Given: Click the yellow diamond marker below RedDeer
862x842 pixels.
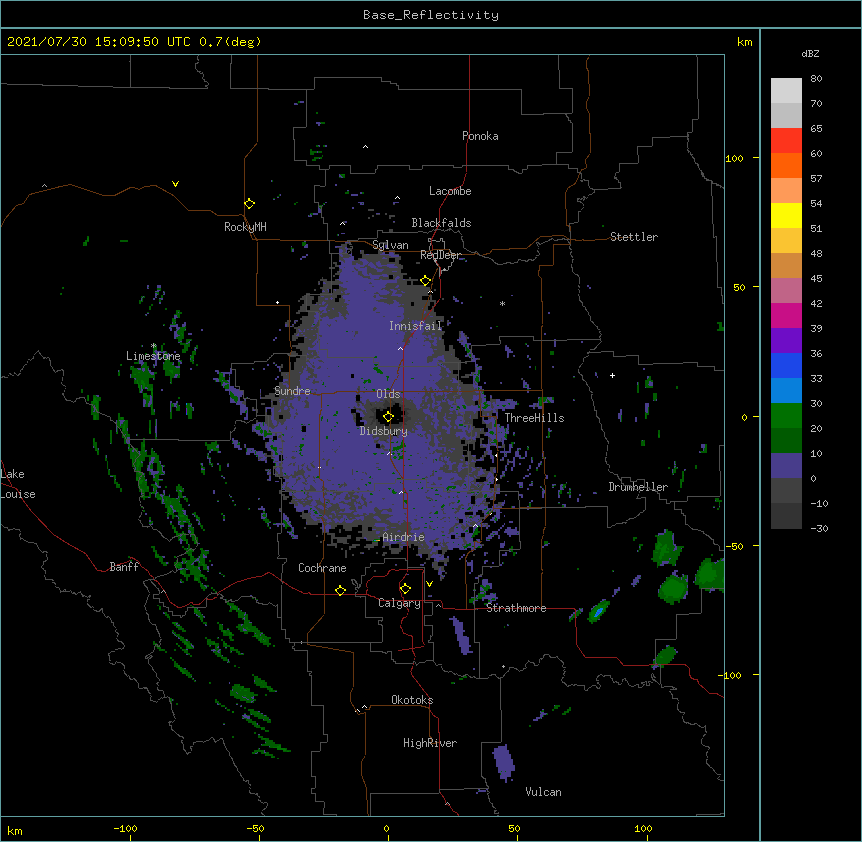Looking at the screenshot, I should pyautogui.click(x=425, y=281).
